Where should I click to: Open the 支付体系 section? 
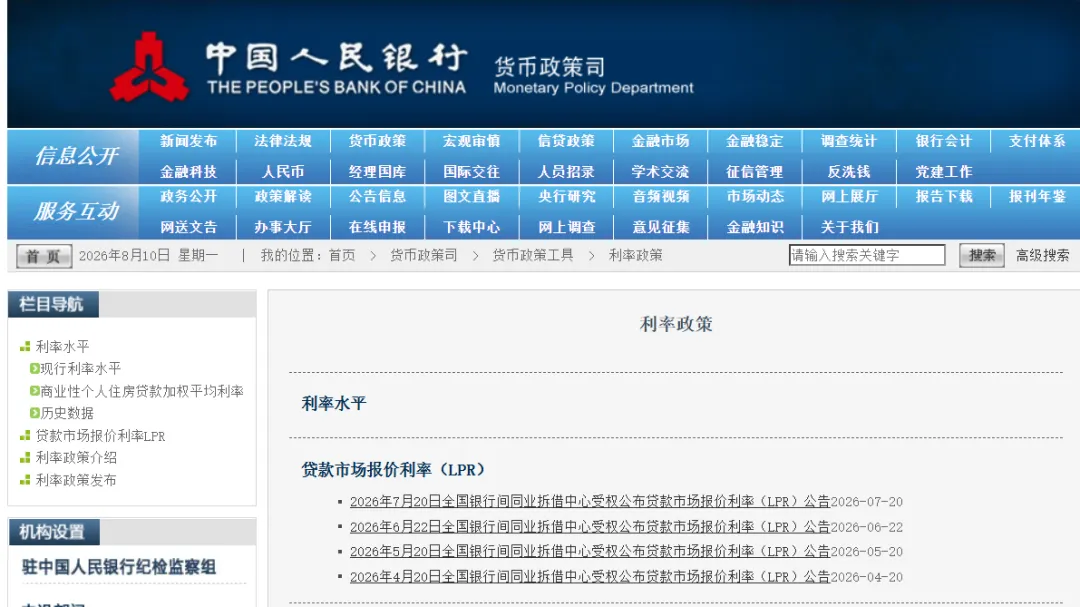(1037, 141)
